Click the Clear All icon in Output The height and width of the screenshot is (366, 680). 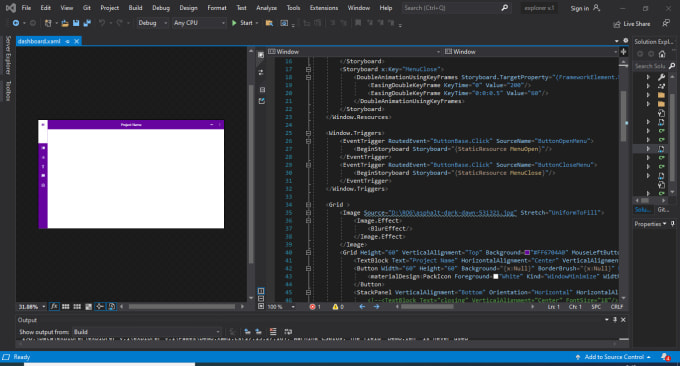pos(273,332)
